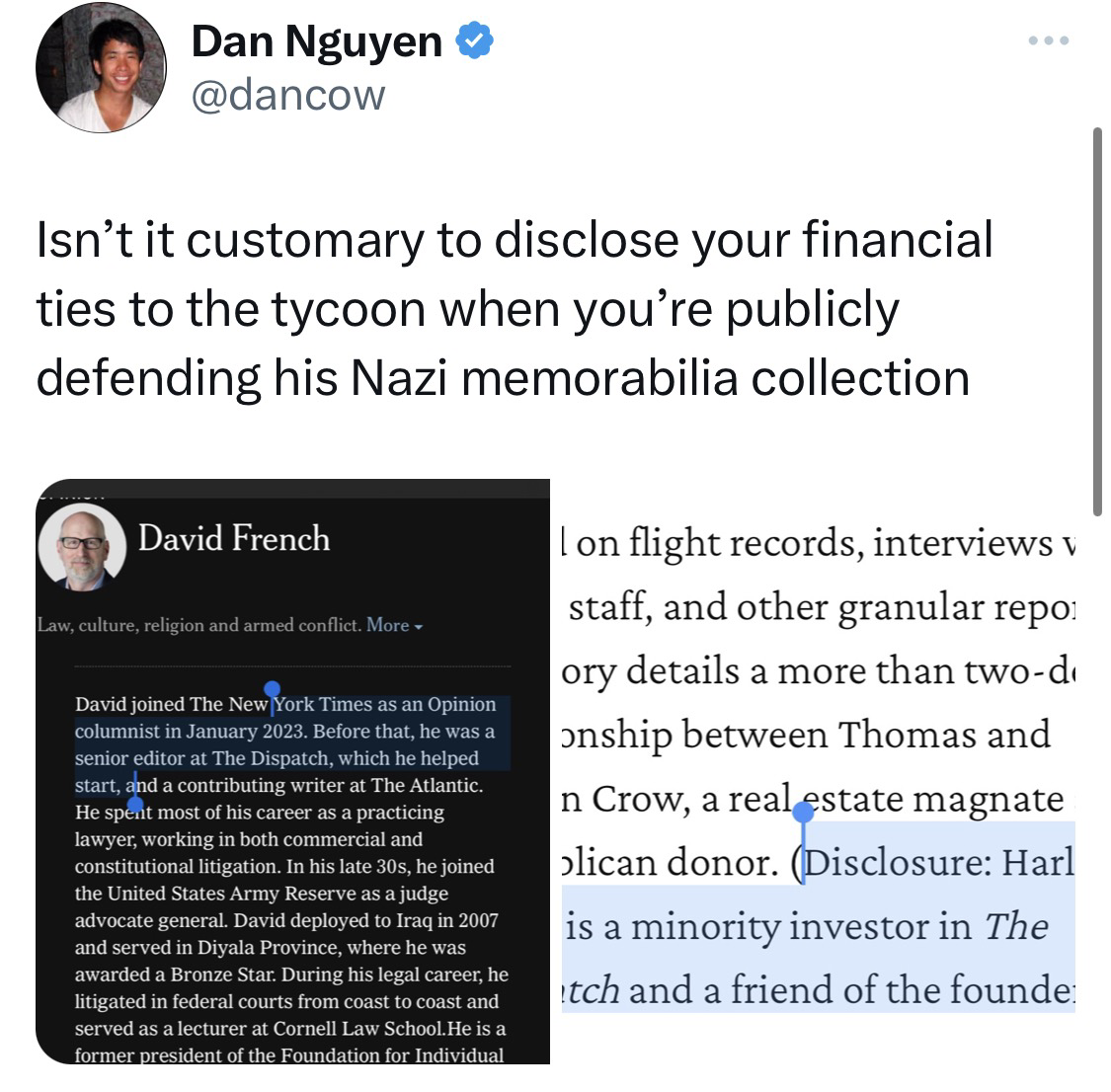Click the vertical scrollbar thumb

click(1097, 322)
